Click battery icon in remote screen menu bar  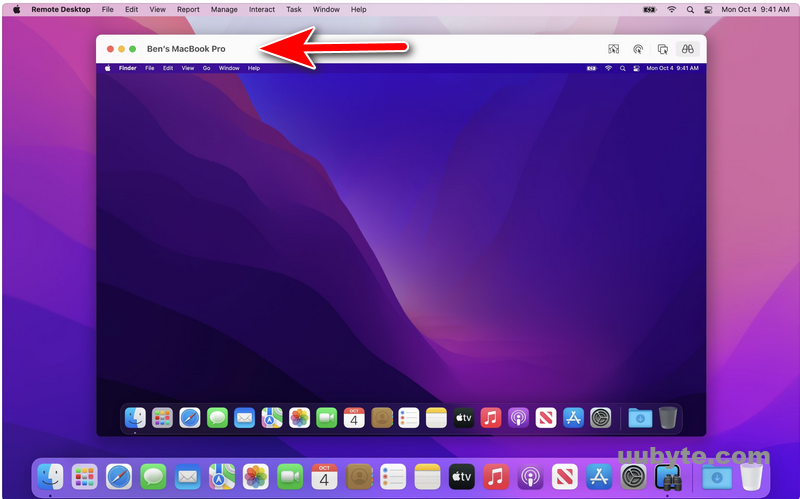pyautogui.click(x=591, y=68)
